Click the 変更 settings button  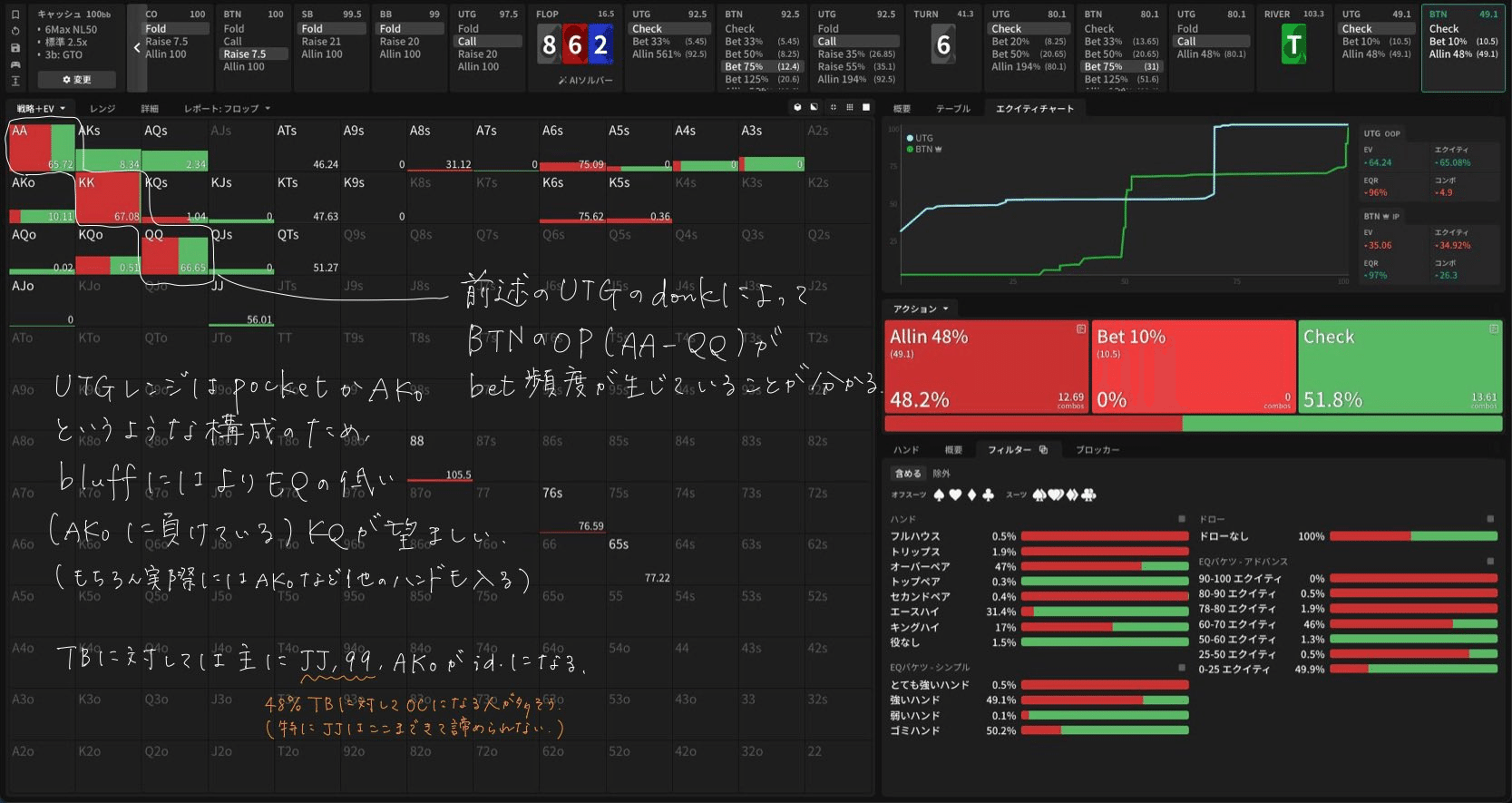coord(76,80)
